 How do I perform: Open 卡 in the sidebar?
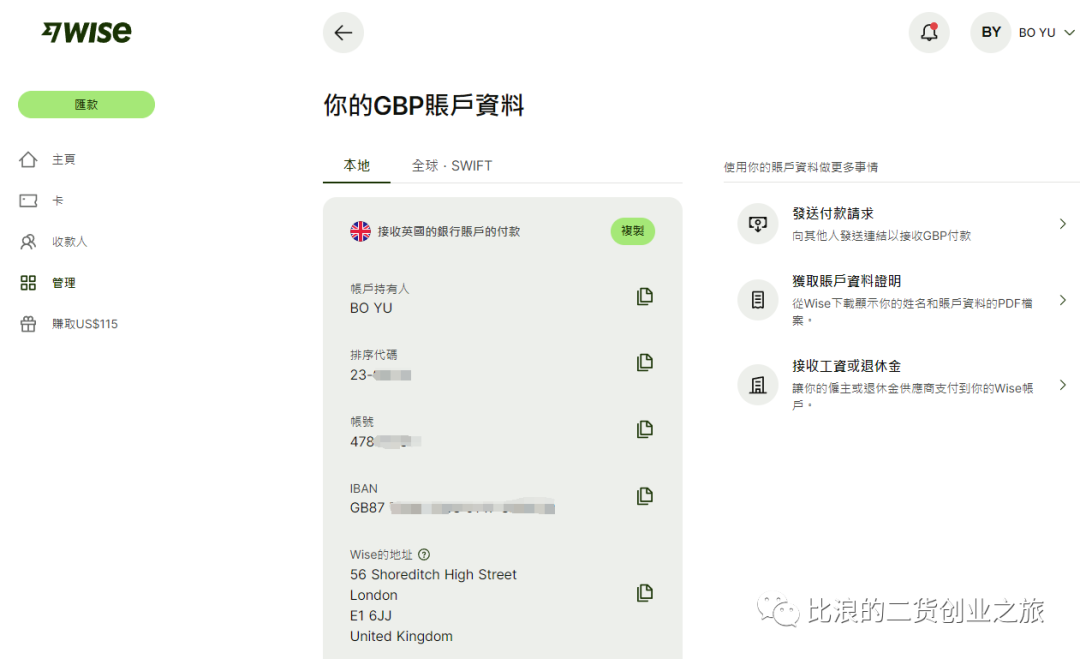[58, 200]
